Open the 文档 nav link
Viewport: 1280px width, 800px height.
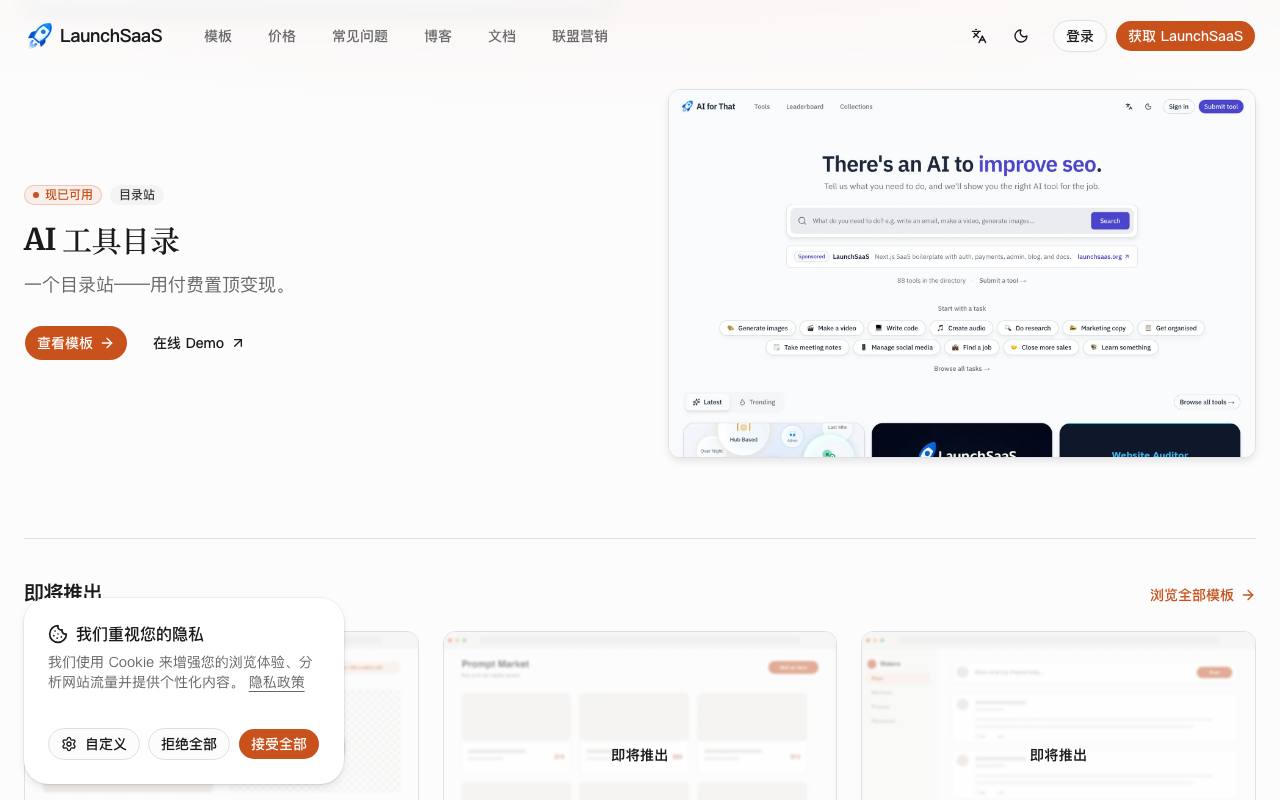(x=502, y=36)
